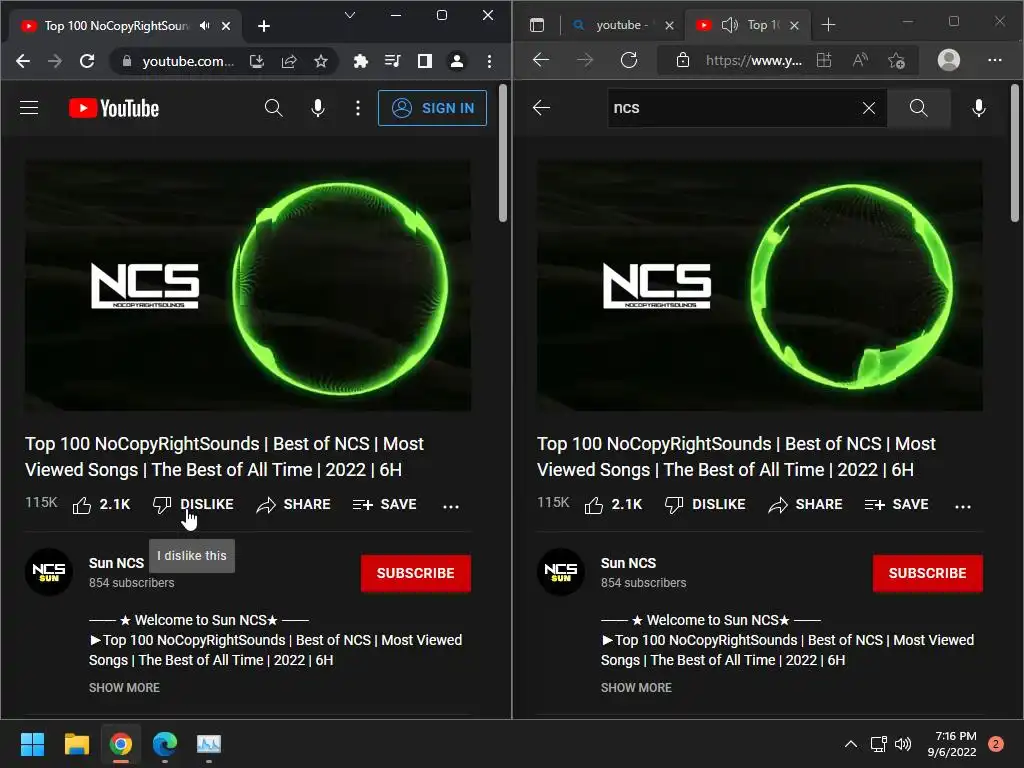
Task: Go back in Chrome
Action: 23,61
